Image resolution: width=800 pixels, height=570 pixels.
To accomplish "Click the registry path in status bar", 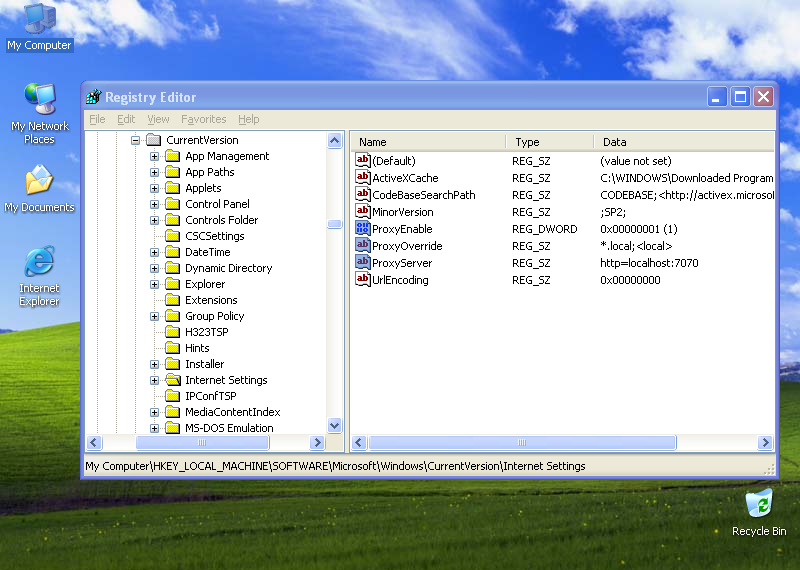I will 335,466.
